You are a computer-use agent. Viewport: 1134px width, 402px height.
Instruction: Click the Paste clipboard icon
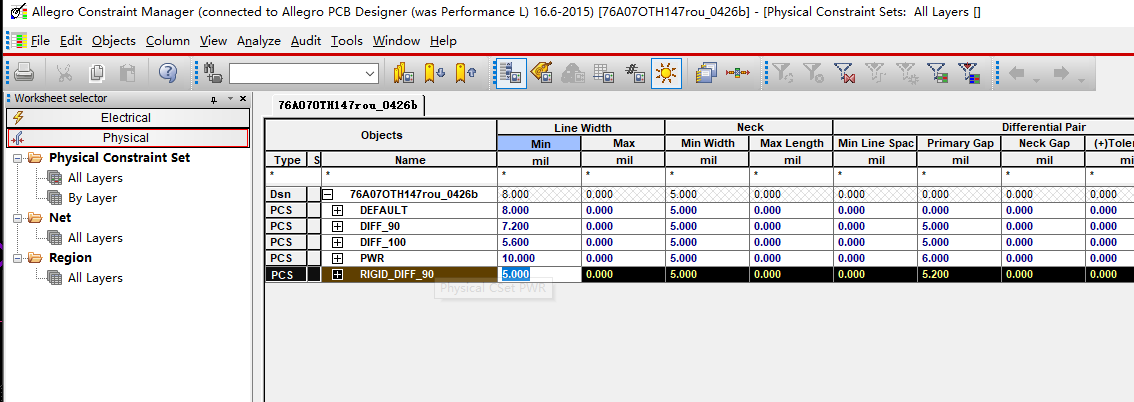pos(128,72)
